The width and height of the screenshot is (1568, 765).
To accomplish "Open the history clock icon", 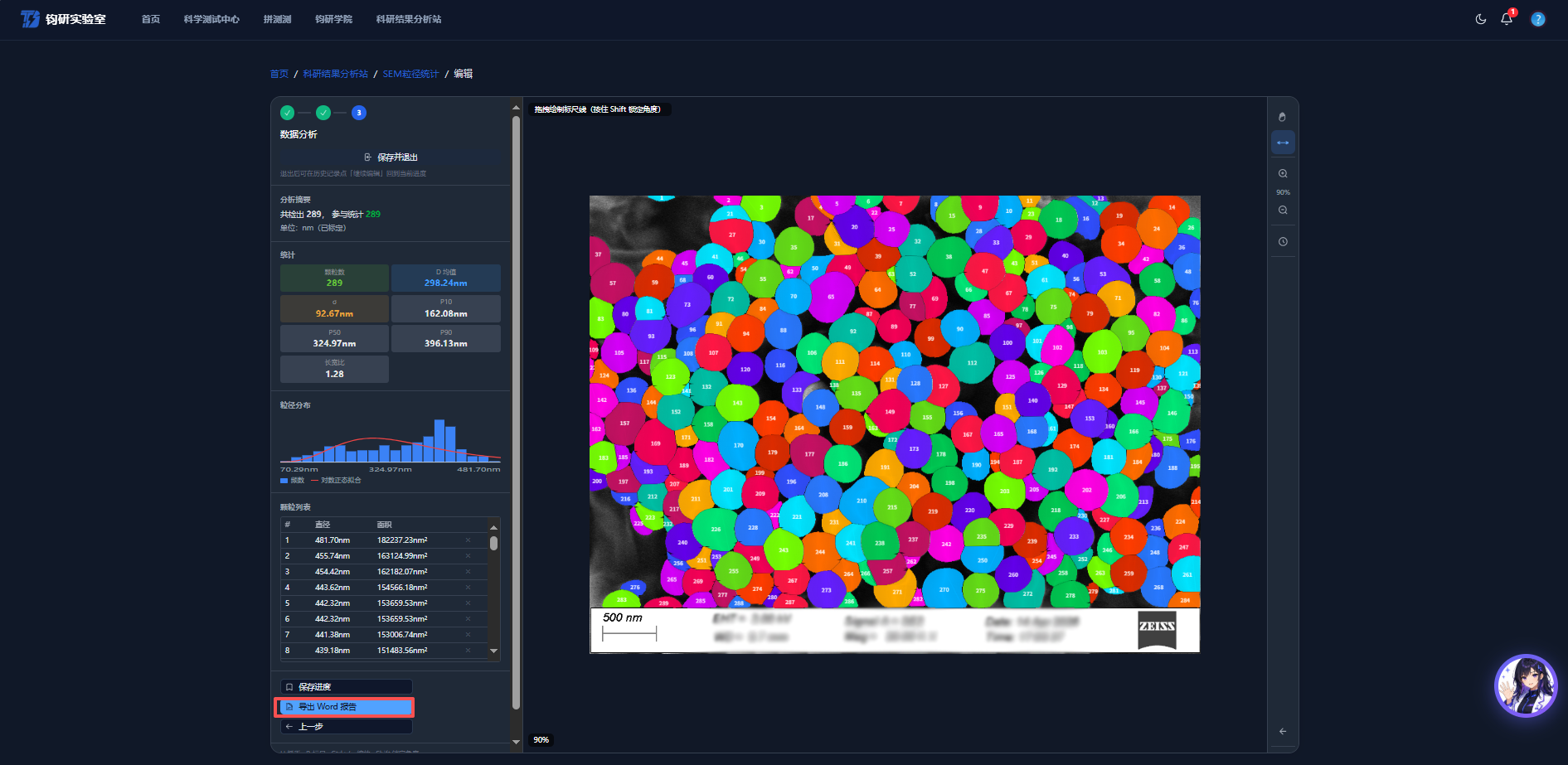I will 1283,242.
